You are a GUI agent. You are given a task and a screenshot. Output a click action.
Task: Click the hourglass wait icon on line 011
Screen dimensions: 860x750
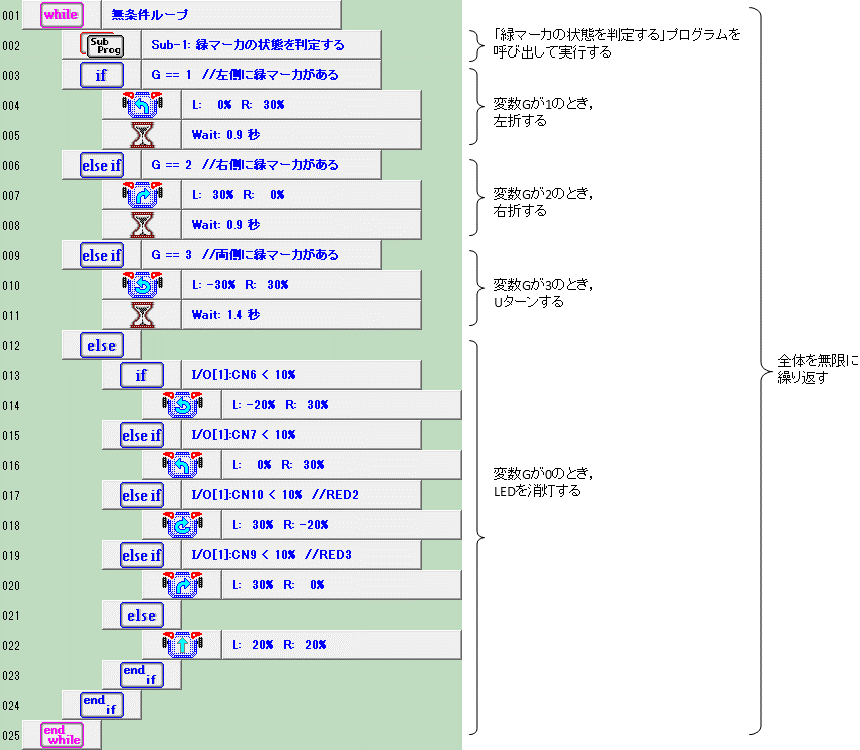pos(142,315)
